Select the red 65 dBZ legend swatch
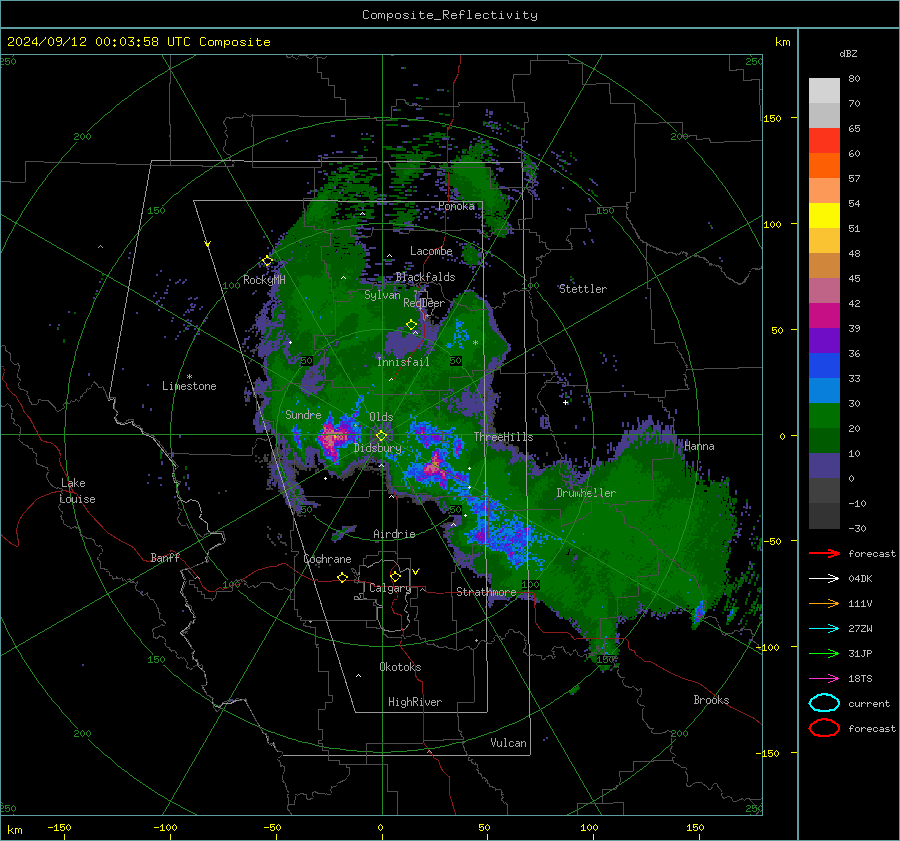The image size is (900, 841). click(x=824, y=141)
